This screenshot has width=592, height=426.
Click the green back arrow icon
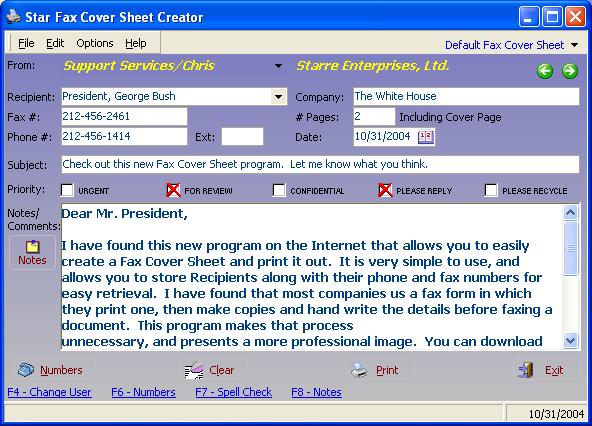545,71
